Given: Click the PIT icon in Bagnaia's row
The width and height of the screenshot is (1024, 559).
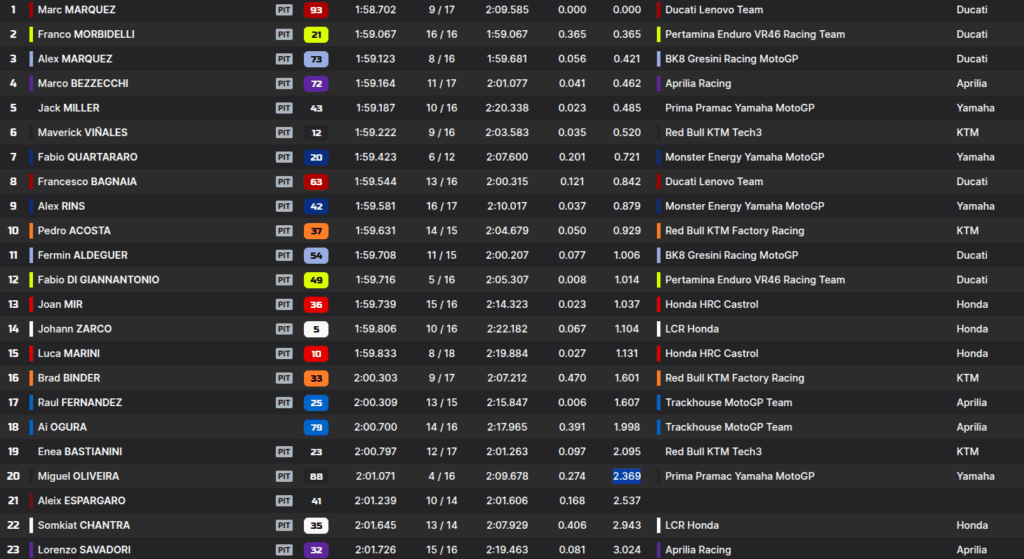Looking at the screenshot, I should tap(284, 182).
